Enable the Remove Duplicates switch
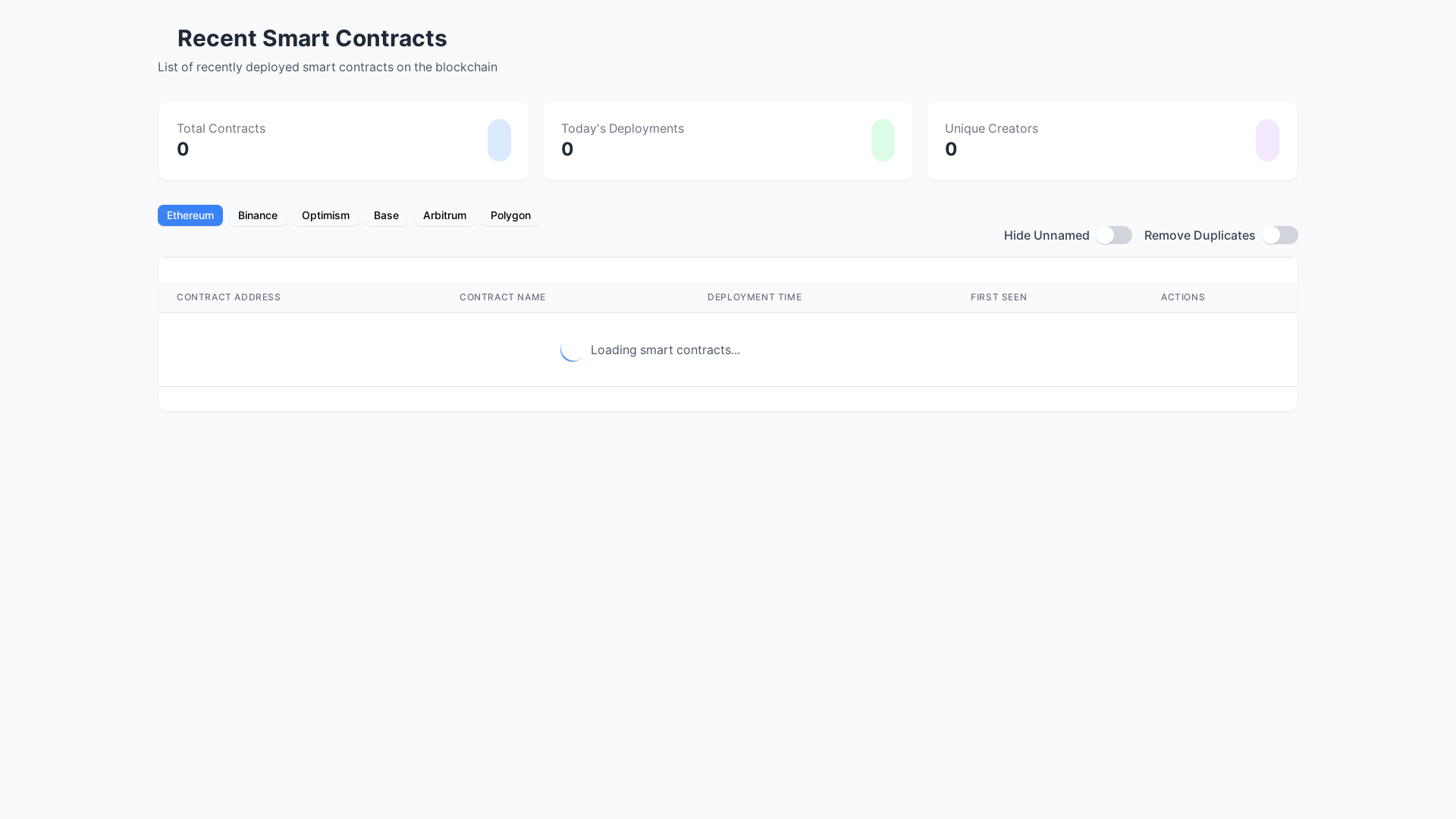The image size is (1456, 819). pyautogui.click(x=1280, y=235)
